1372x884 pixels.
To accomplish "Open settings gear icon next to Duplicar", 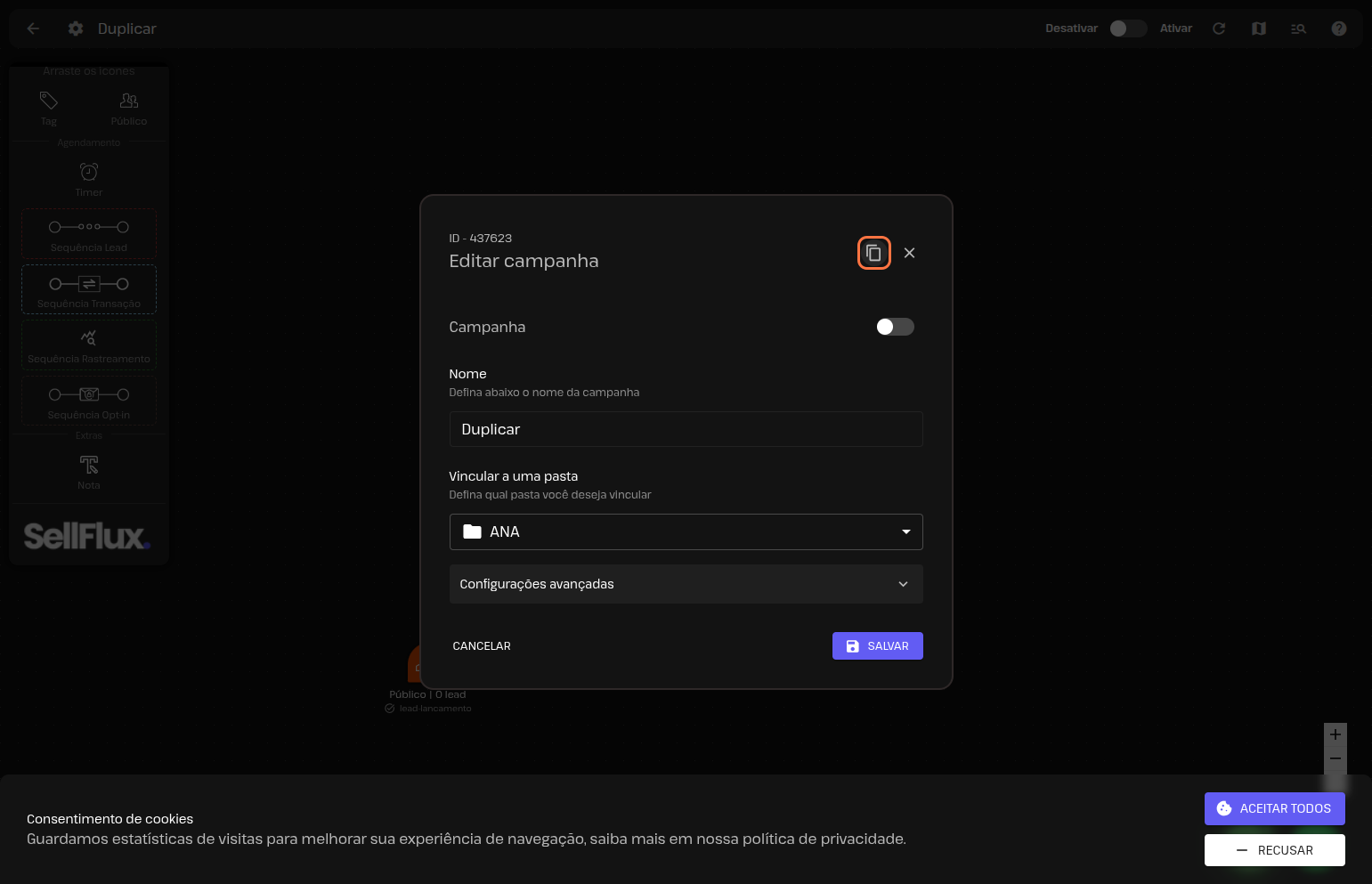I will [76, 28].
